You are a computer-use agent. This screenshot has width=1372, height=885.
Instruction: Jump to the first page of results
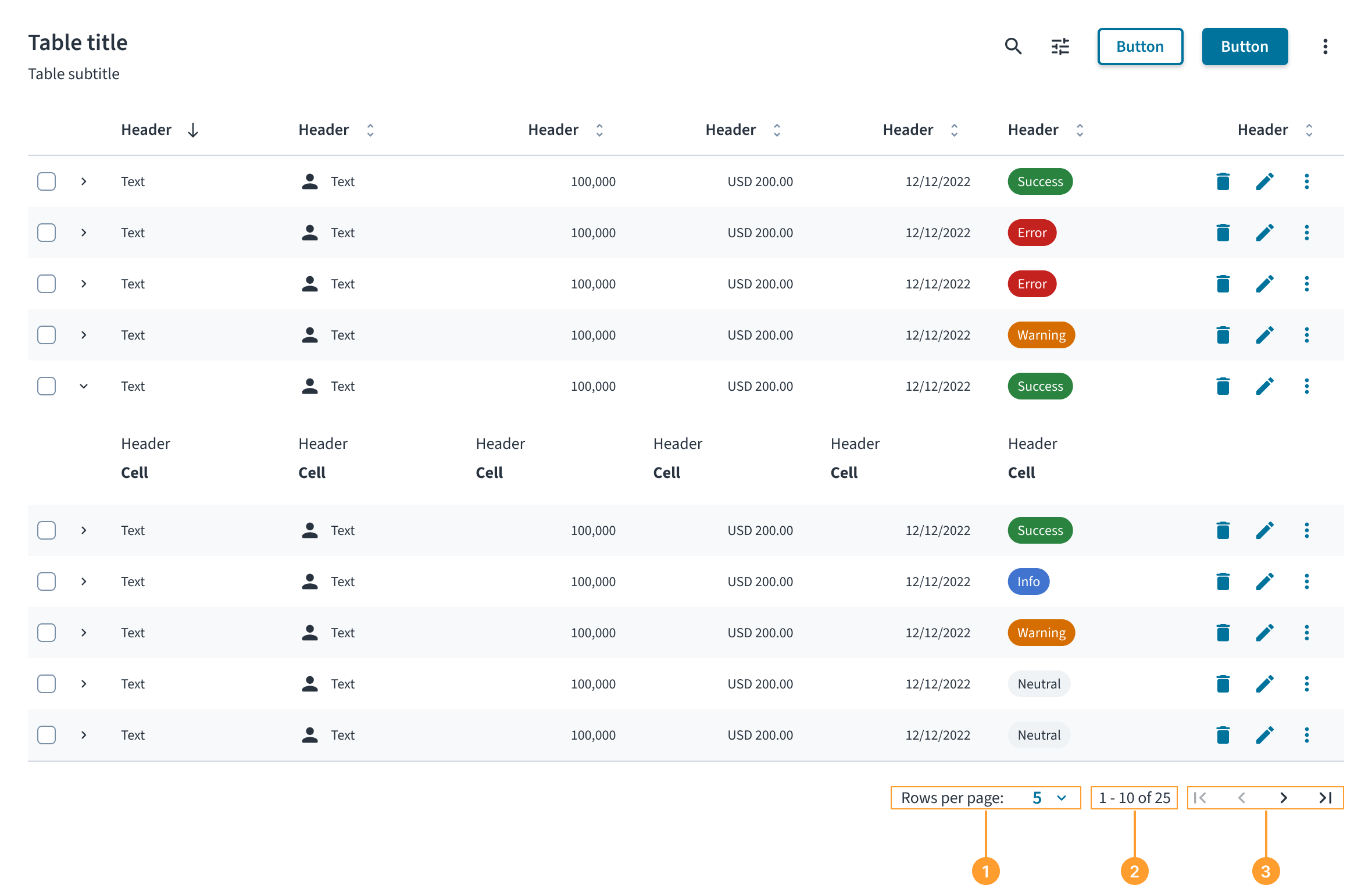tap(1200, 797)
